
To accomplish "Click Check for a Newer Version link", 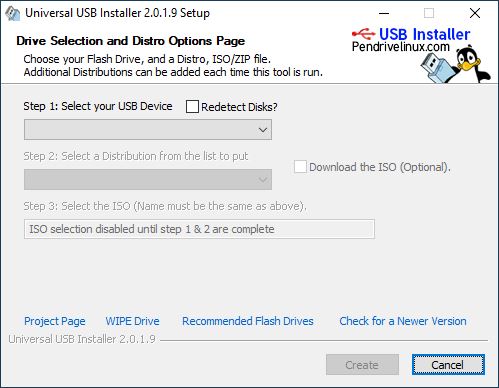I will pyautogui.click(x=403, y=321).
